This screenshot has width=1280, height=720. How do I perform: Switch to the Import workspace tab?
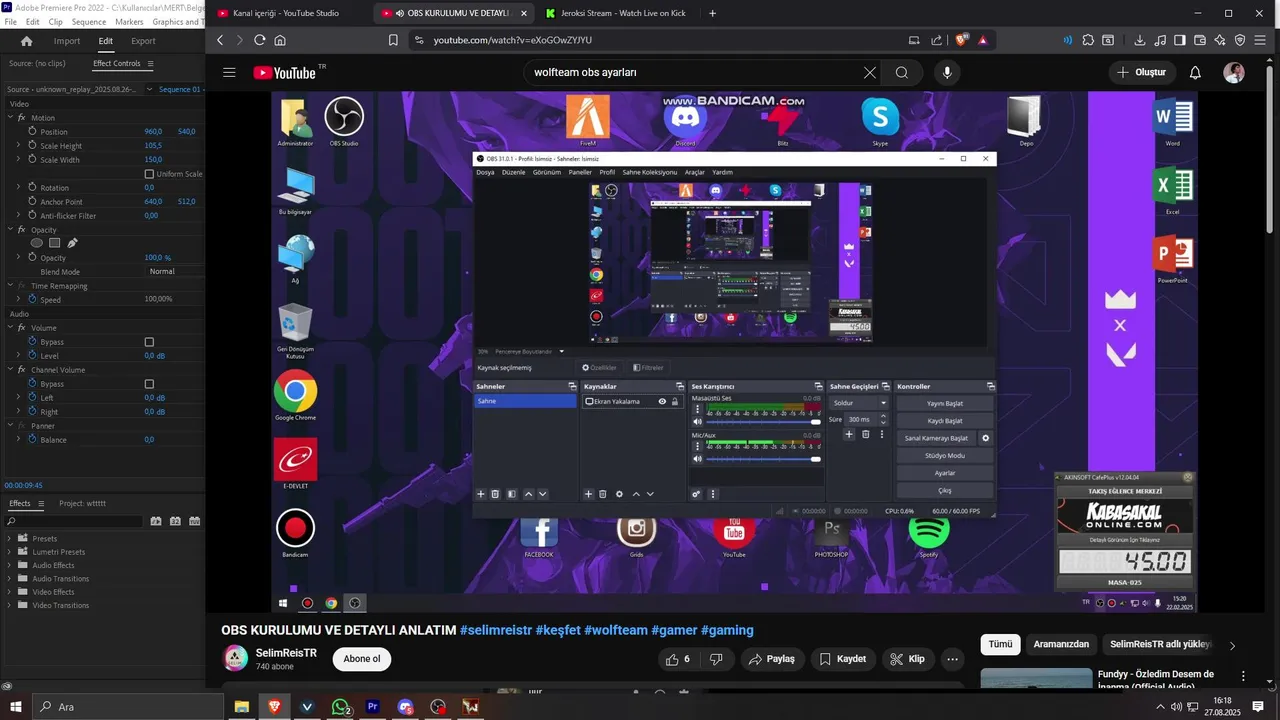tap(67, 41)
